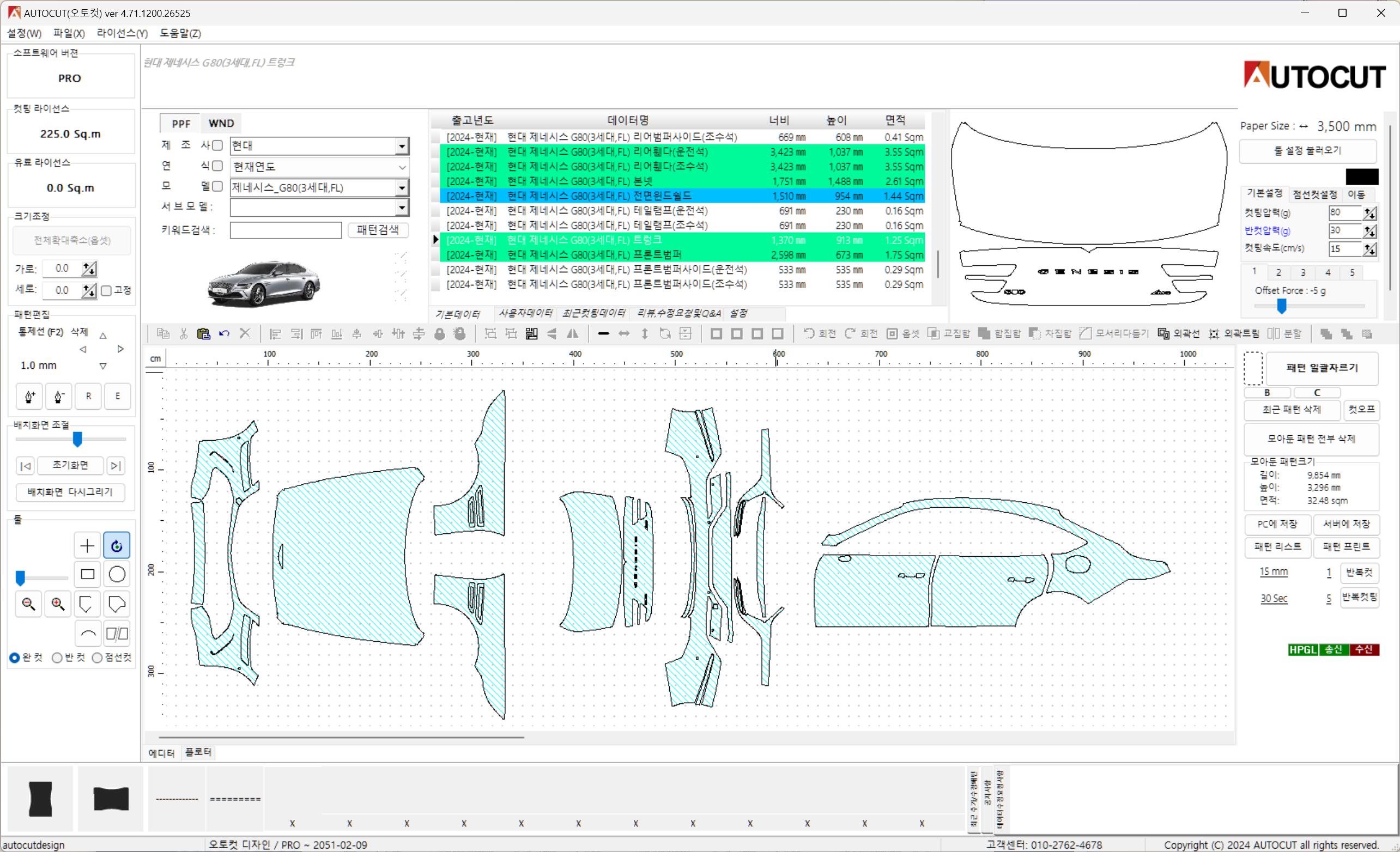This screenshot has height=852, width=1400.
Task: Click the remove control point pen tool
Action: coord(58,396)
